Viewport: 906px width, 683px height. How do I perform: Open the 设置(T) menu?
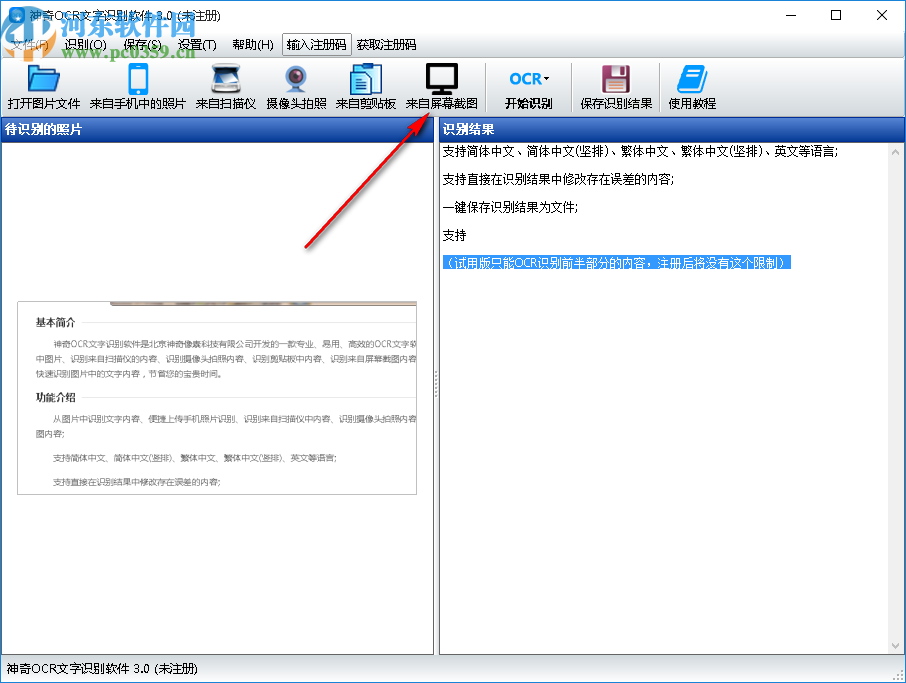pyautogui.click(x=197, y=44)
